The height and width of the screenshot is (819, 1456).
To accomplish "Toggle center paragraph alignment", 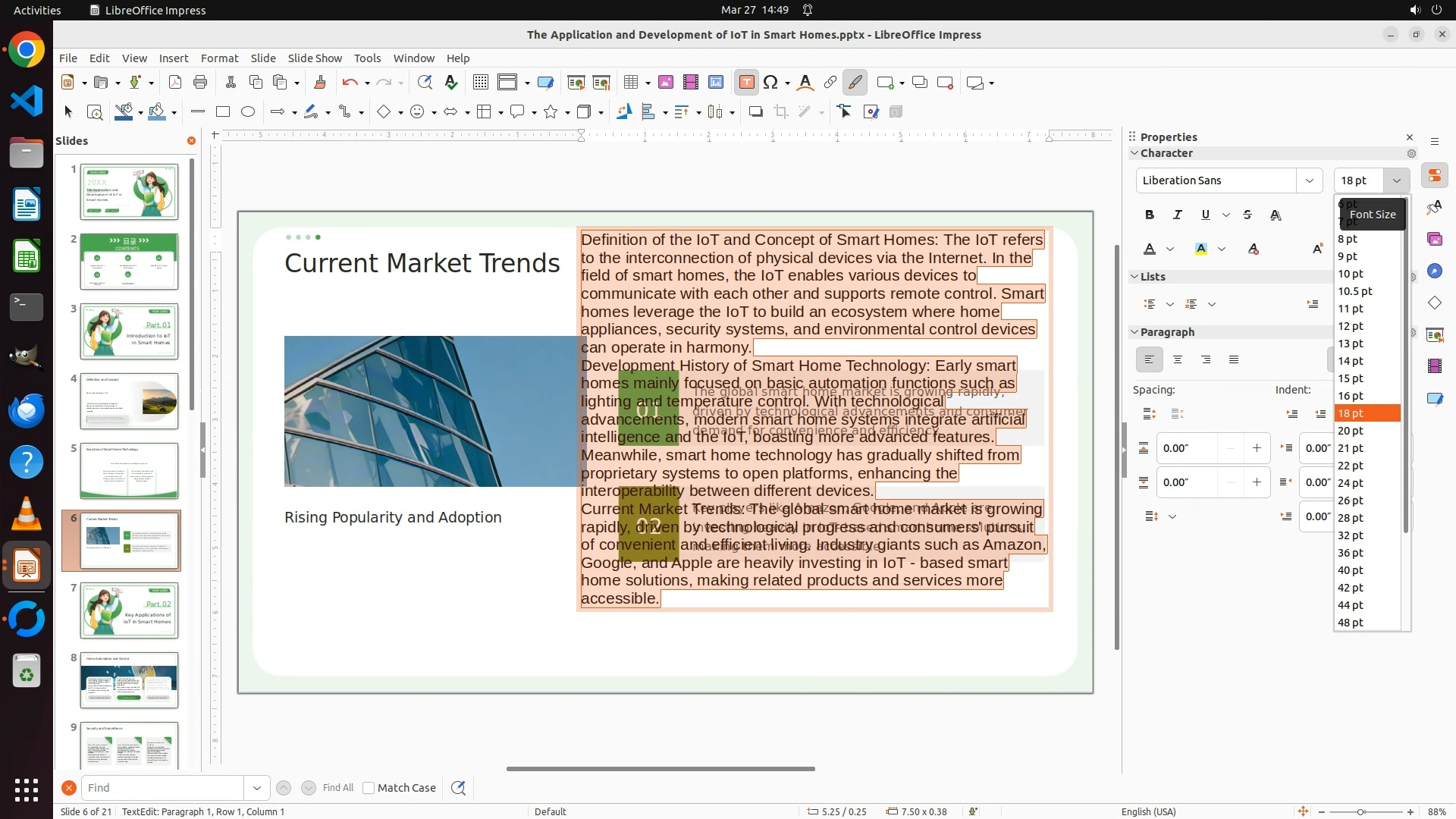I will (x=1177, y=360).
